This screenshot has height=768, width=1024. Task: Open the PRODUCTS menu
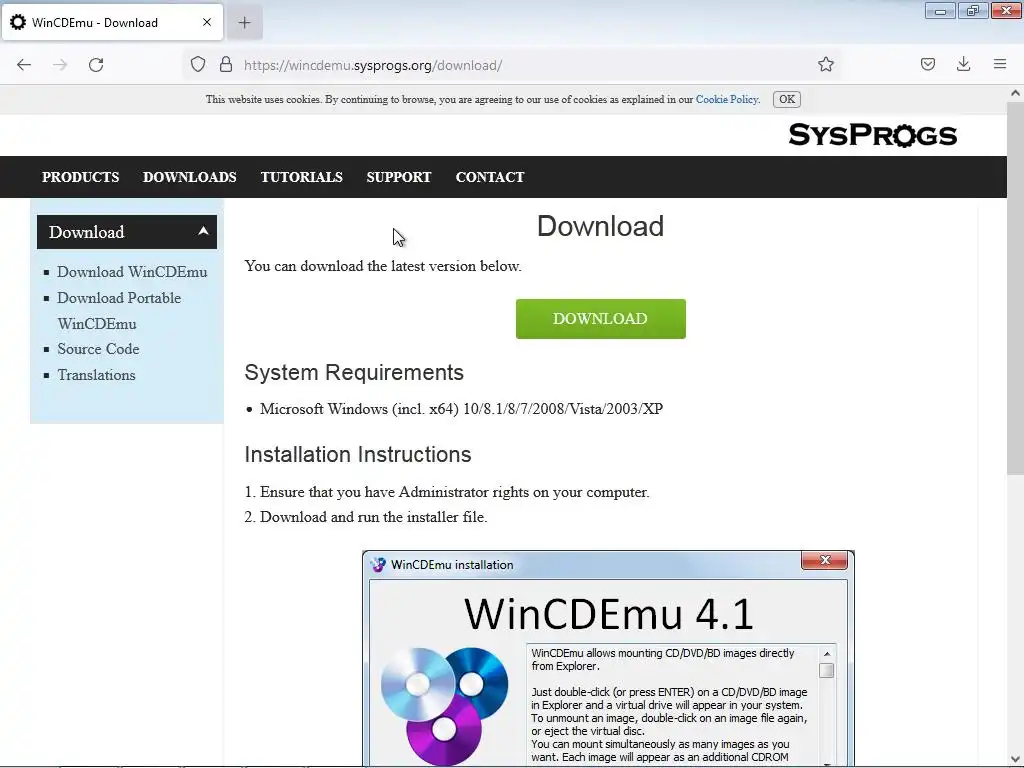pos(80,177)
